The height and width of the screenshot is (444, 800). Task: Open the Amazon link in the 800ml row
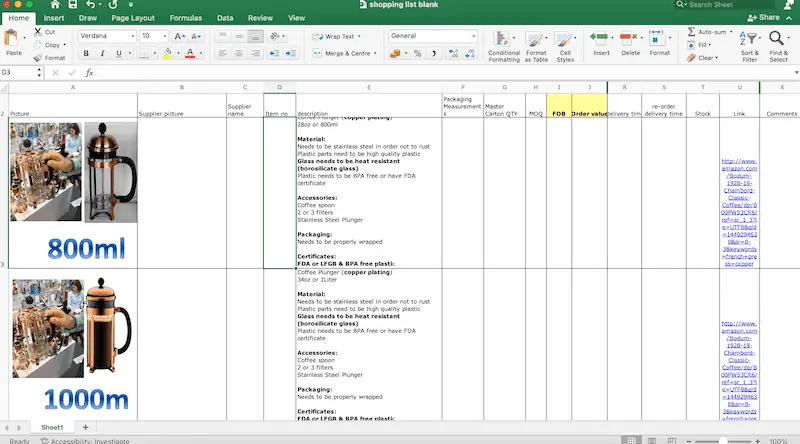coord(739,212)
